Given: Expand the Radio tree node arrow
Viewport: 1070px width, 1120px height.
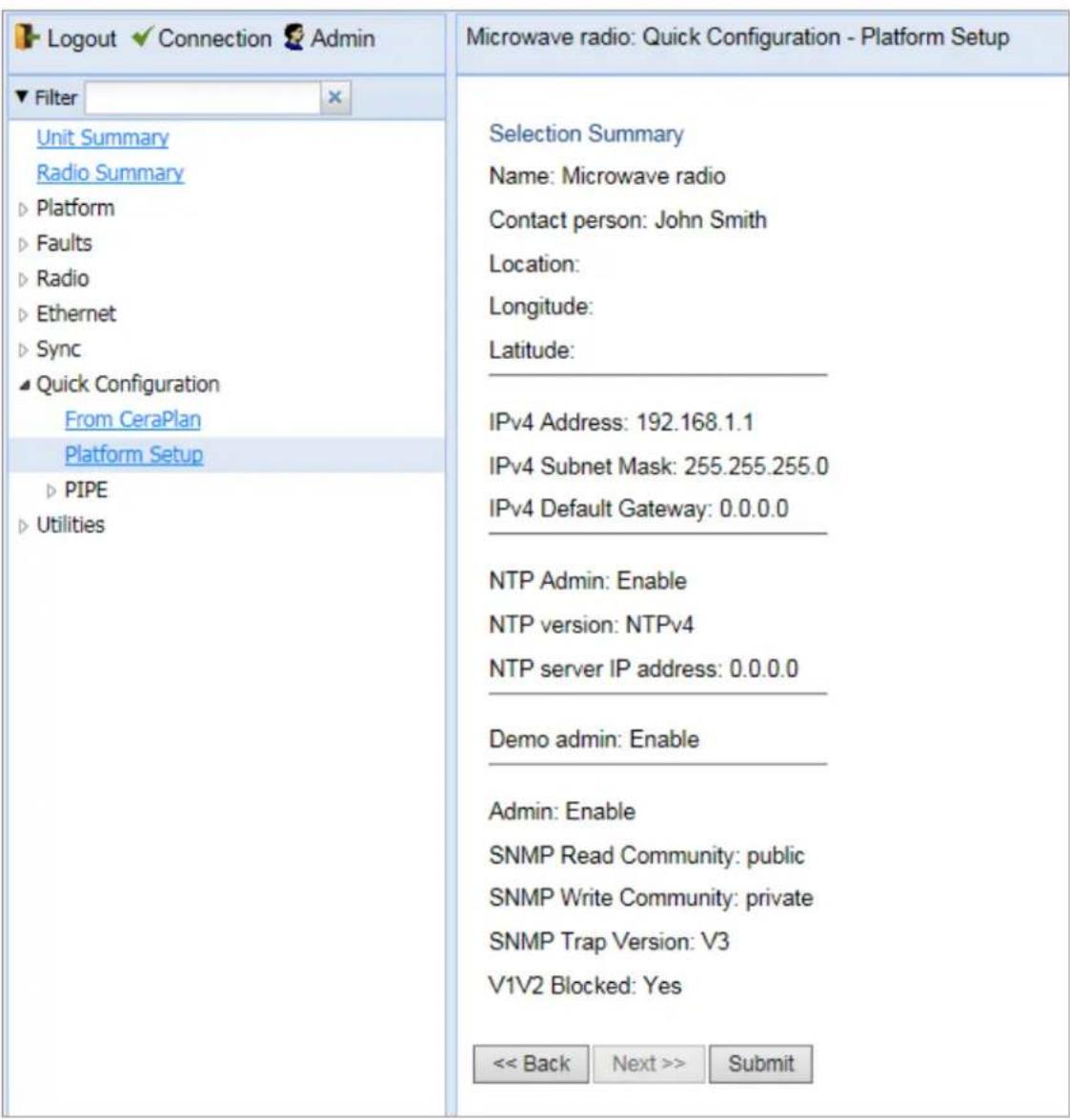Looking at the screenshot, I should point(23,279).
